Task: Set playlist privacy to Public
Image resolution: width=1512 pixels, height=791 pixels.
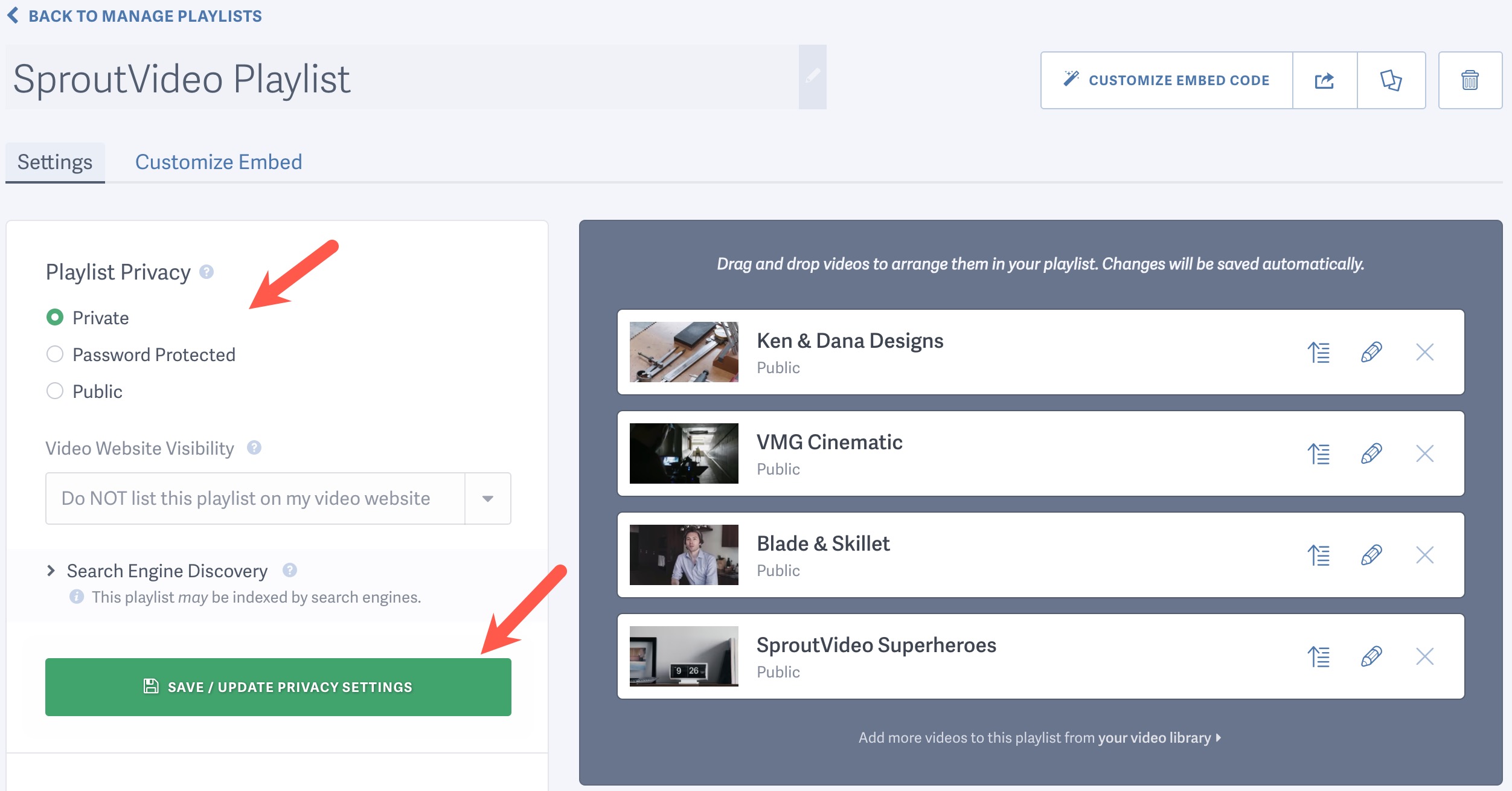Action: pos(55,391)
